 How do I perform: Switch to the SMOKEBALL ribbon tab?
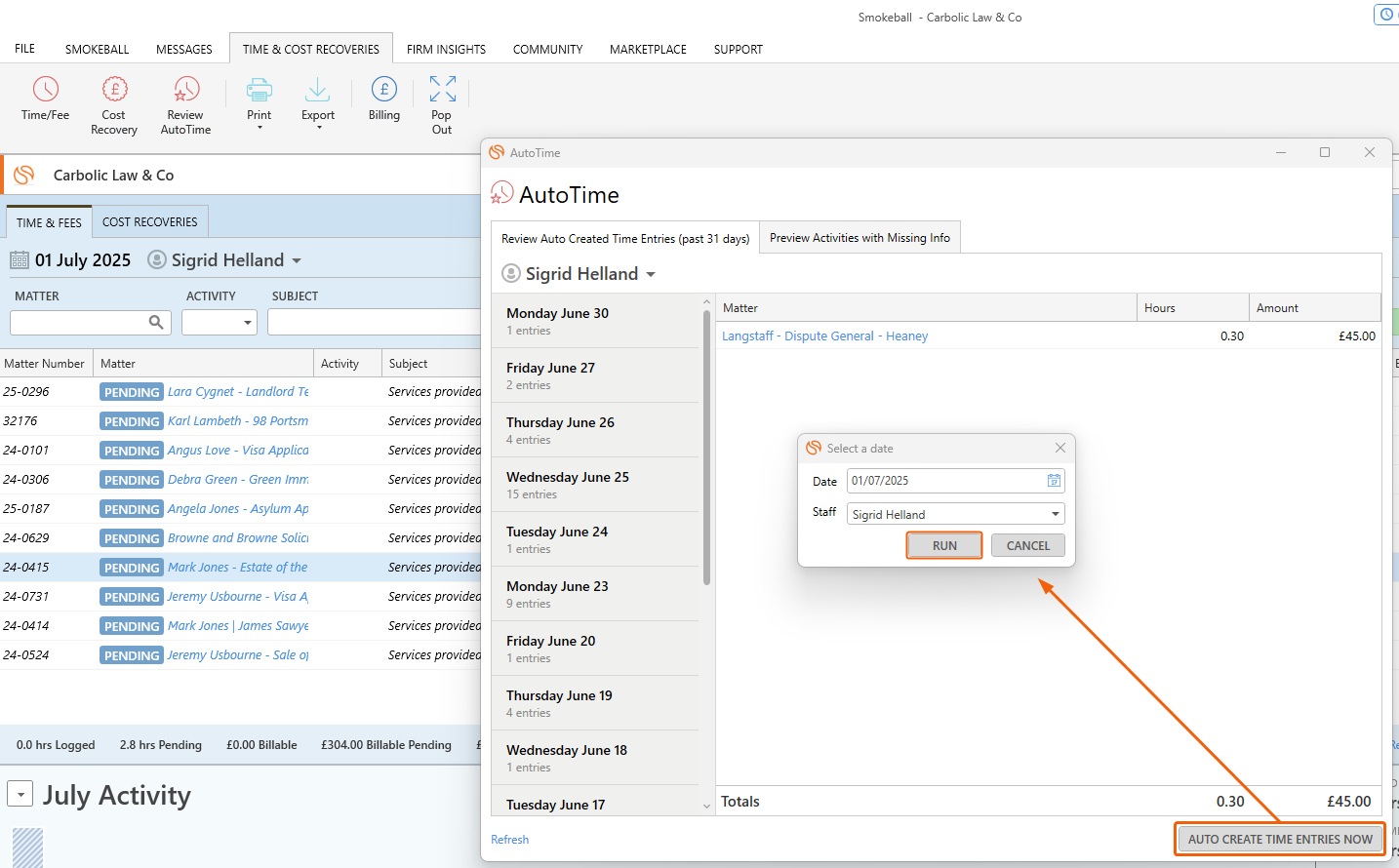click(x=98, y=49)
